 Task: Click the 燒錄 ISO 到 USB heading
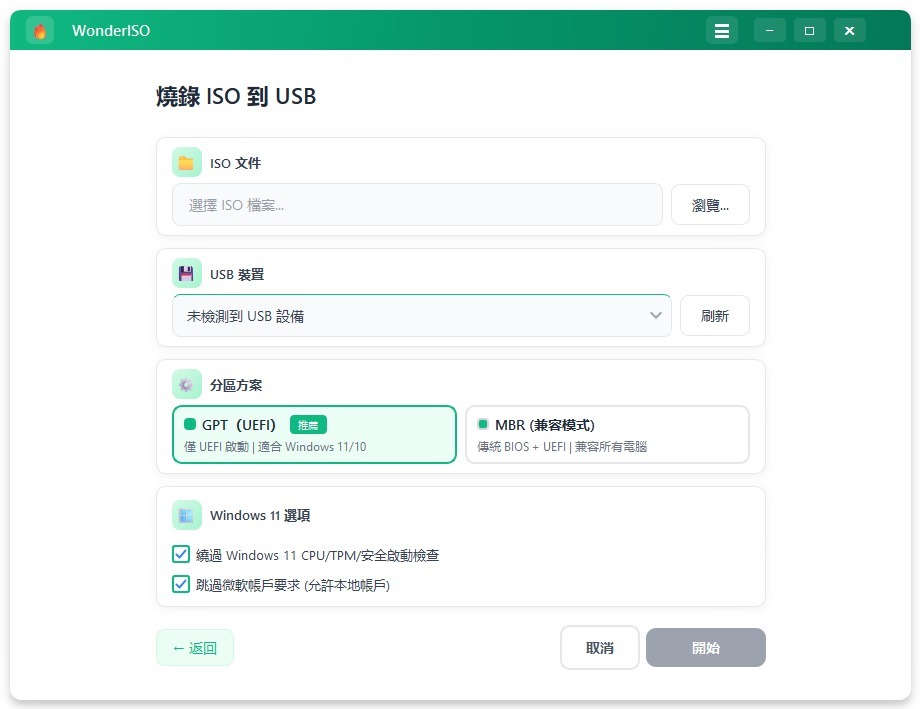coord(236,96)
